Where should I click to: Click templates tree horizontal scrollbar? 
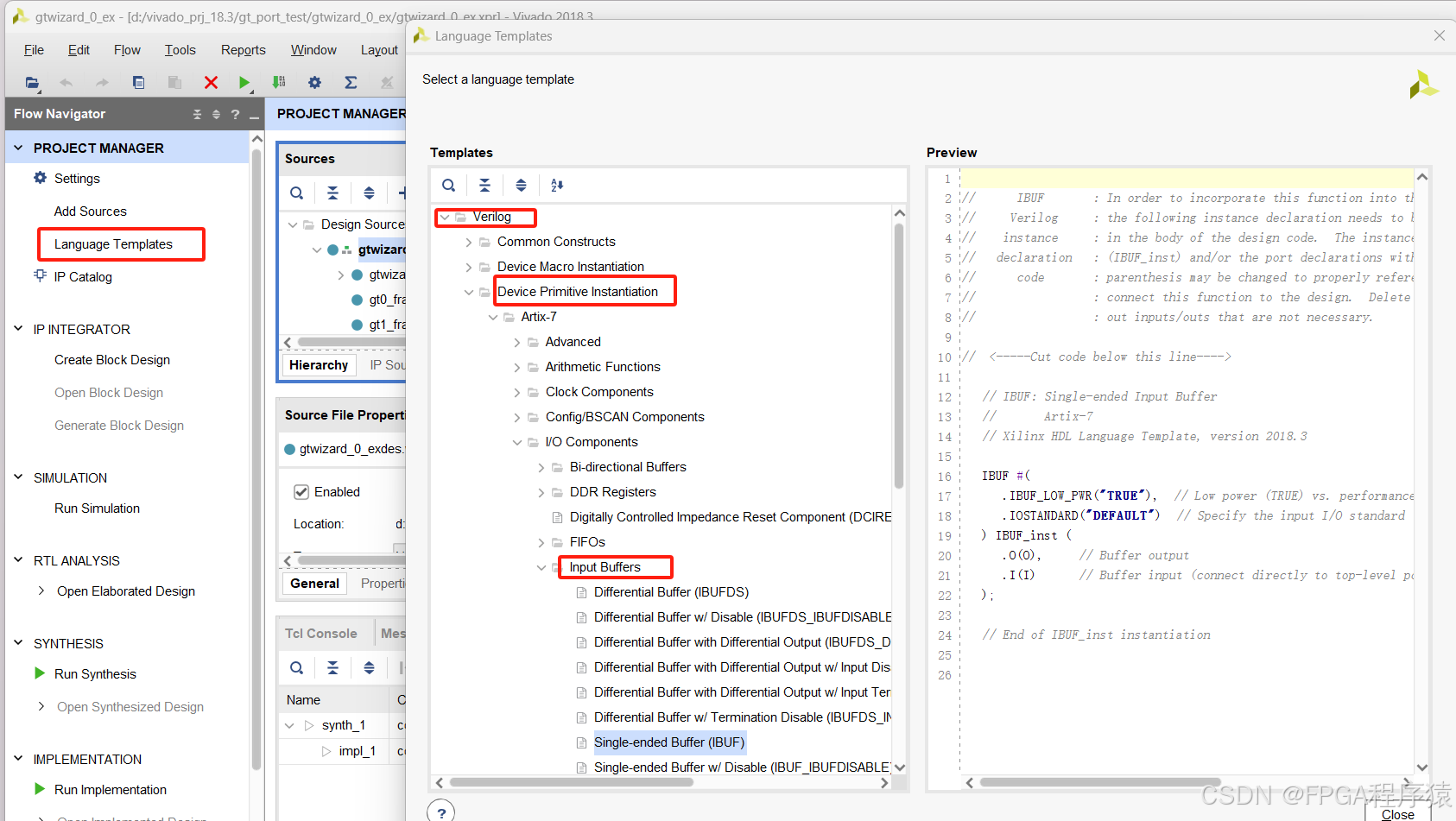coord(572,782)
